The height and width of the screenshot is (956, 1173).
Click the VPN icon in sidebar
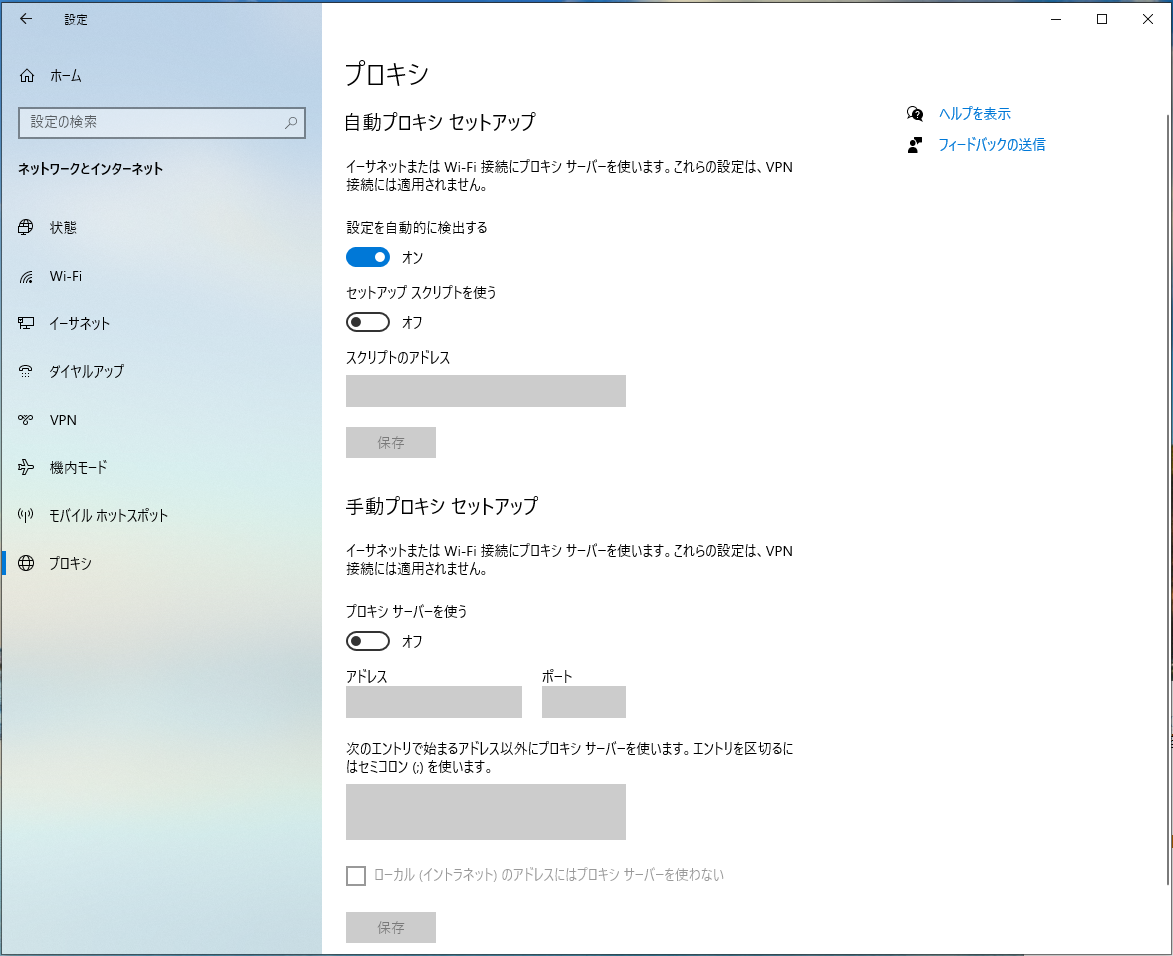click(25, 420)
